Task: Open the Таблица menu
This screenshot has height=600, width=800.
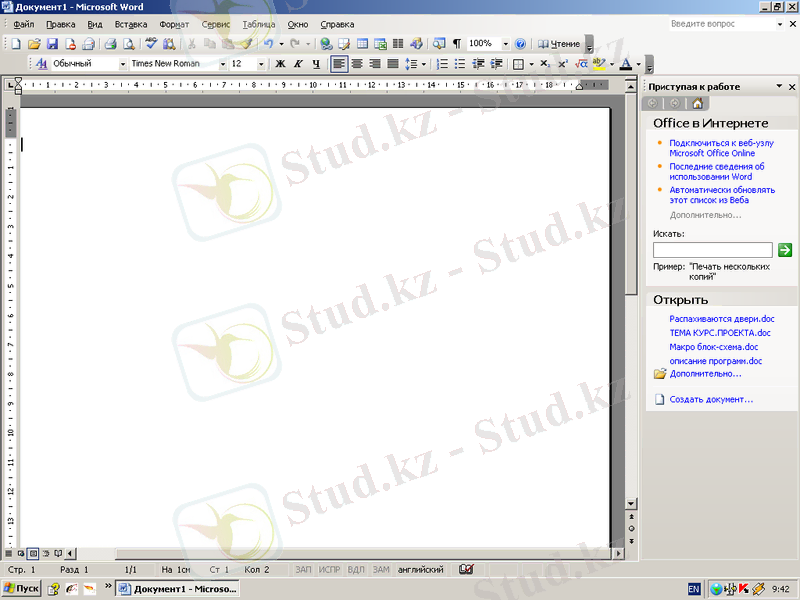Action: pos(258,23)
